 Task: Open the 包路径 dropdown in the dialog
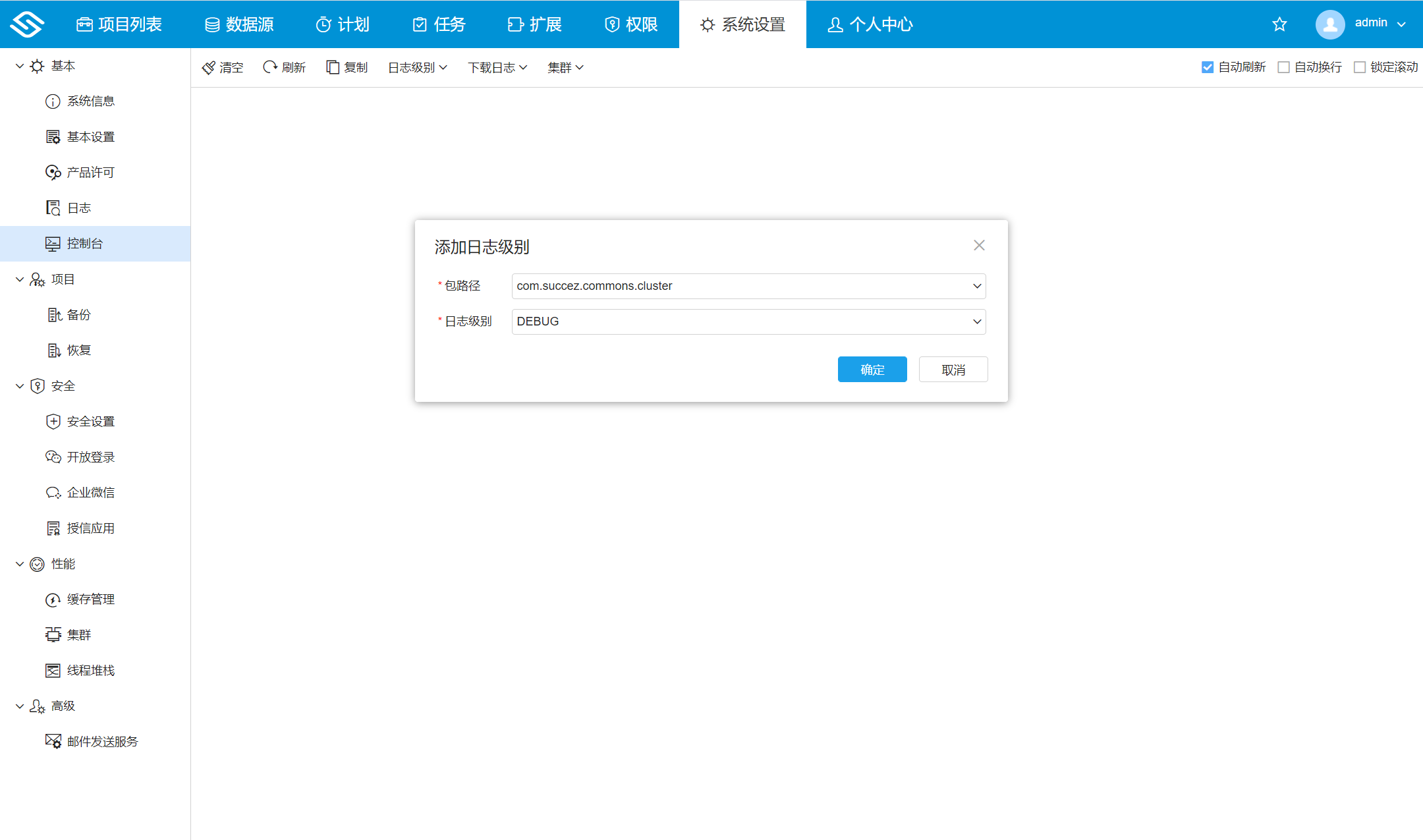tap(976, 286)
